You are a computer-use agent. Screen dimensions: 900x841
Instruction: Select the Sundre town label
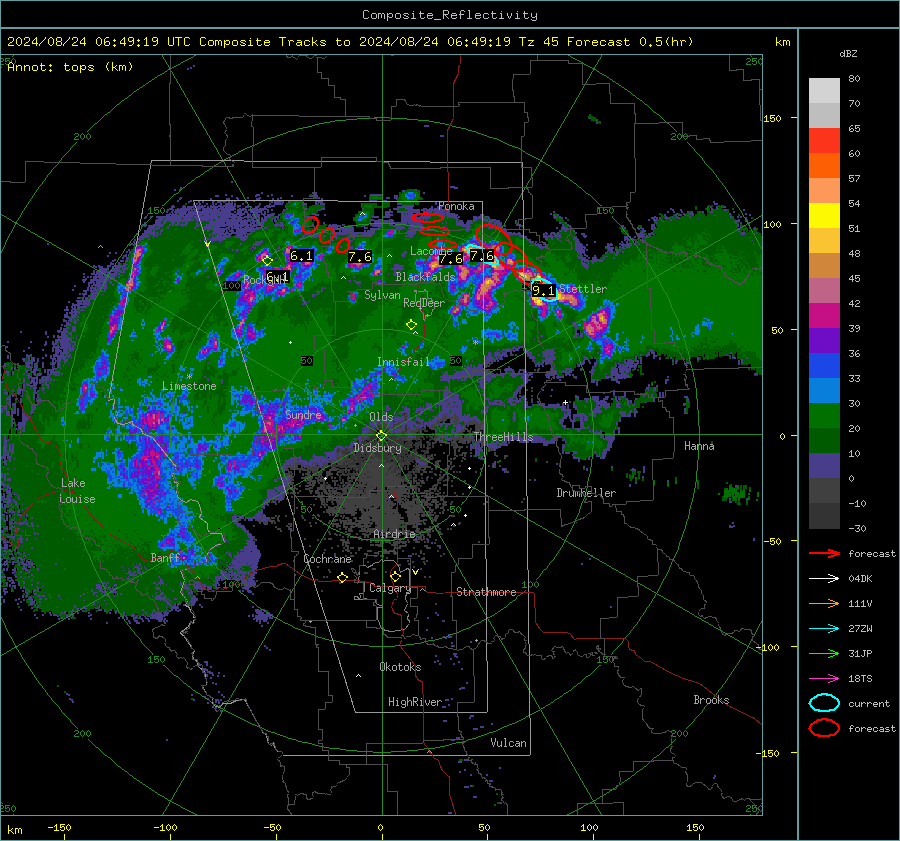(303, 415)
